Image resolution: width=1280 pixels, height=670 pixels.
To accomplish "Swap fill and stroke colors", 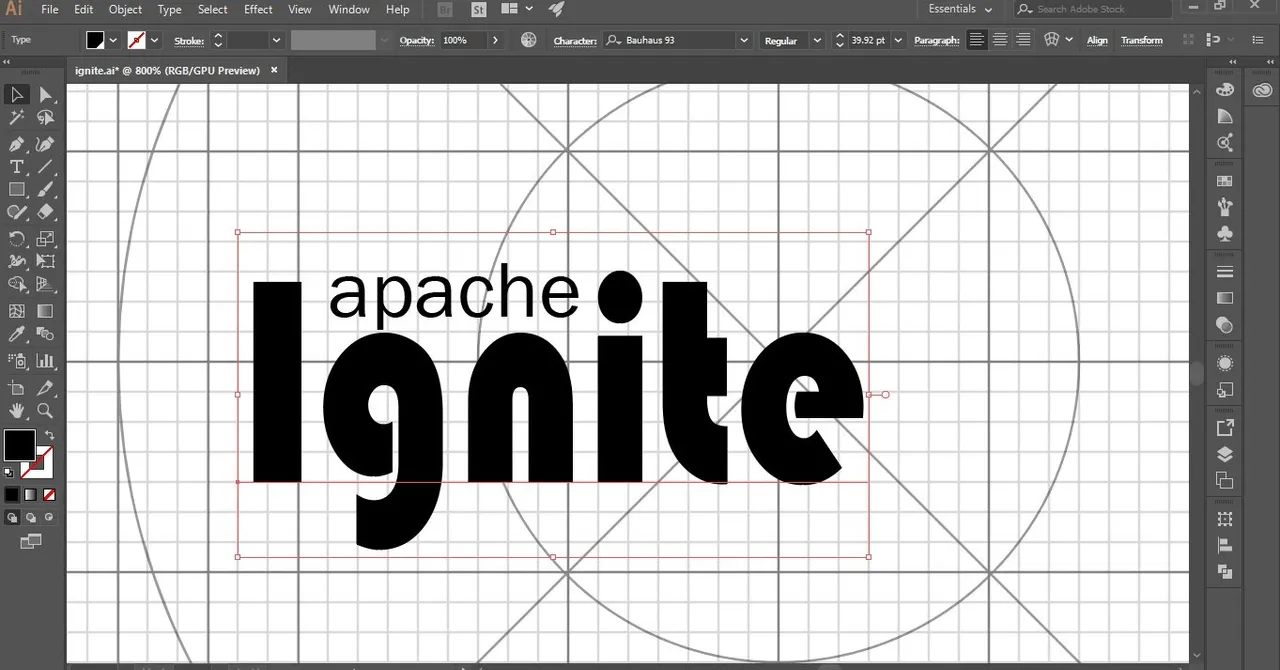I will coord(50,435).
